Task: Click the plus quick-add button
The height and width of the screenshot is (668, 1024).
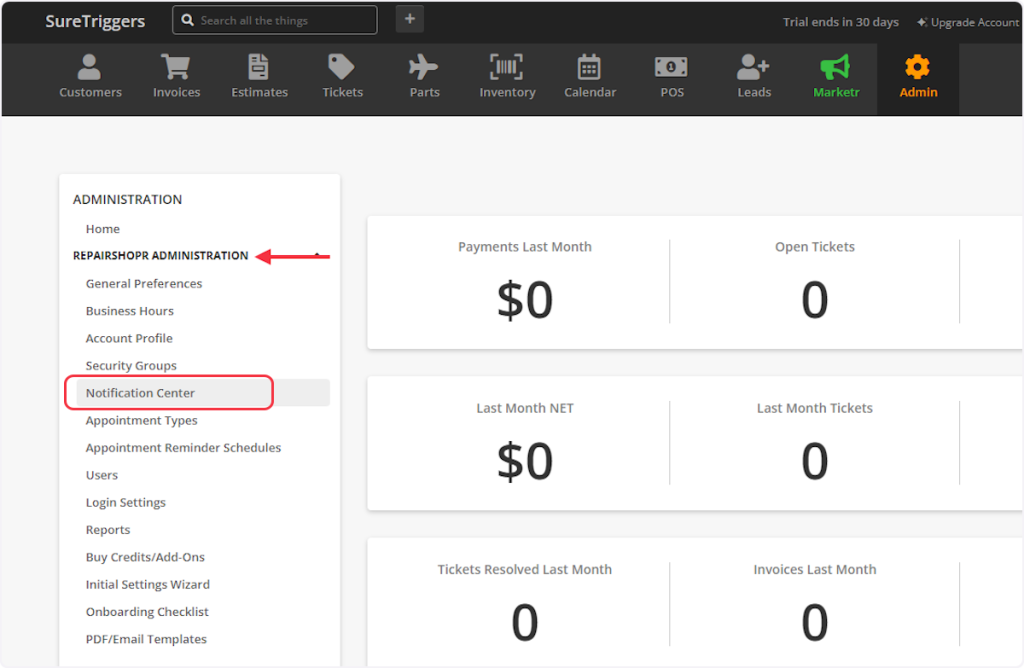Action: tap(410, 20)
